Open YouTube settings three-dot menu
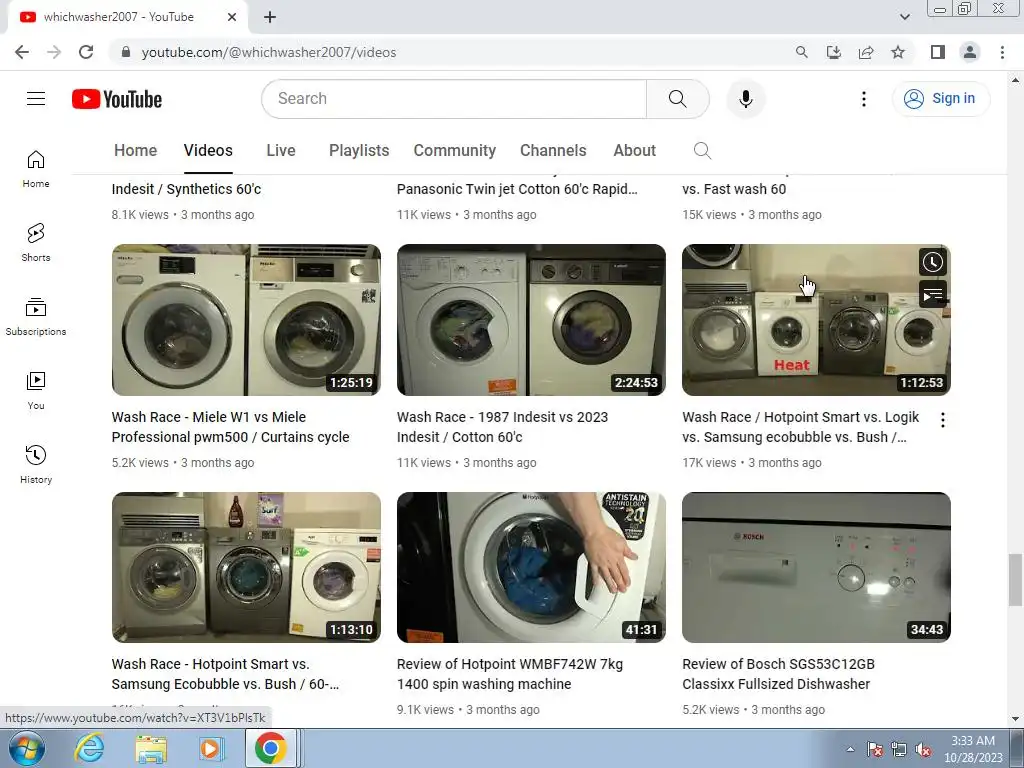The image size is (1024, 768). pyautogui.click(x=863, y=99)
